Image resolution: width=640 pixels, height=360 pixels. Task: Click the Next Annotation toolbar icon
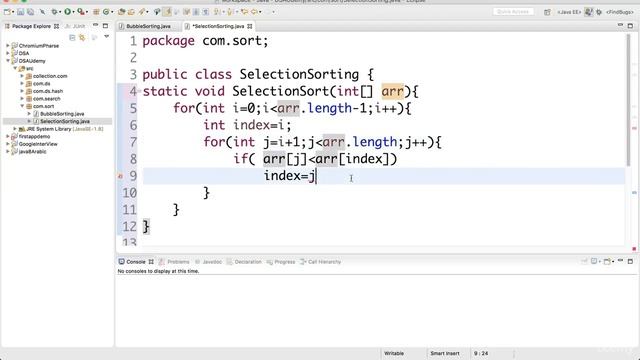click(217, 12)
